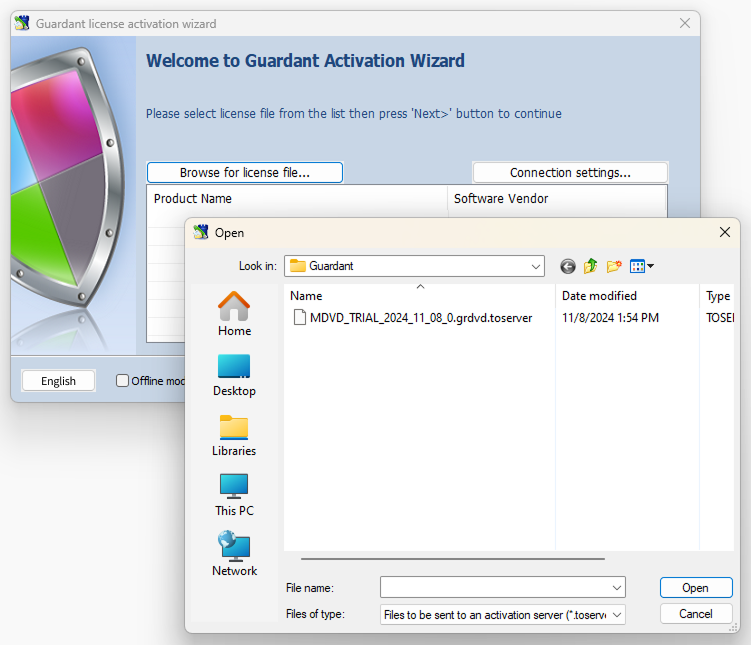
Task: Create a new folder in Open dialog
Action: 614,266
